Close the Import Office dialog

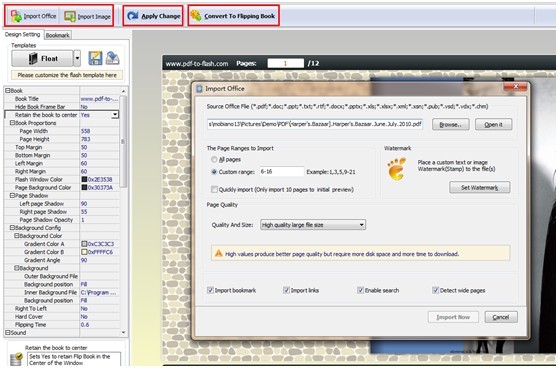coord(515,86)
